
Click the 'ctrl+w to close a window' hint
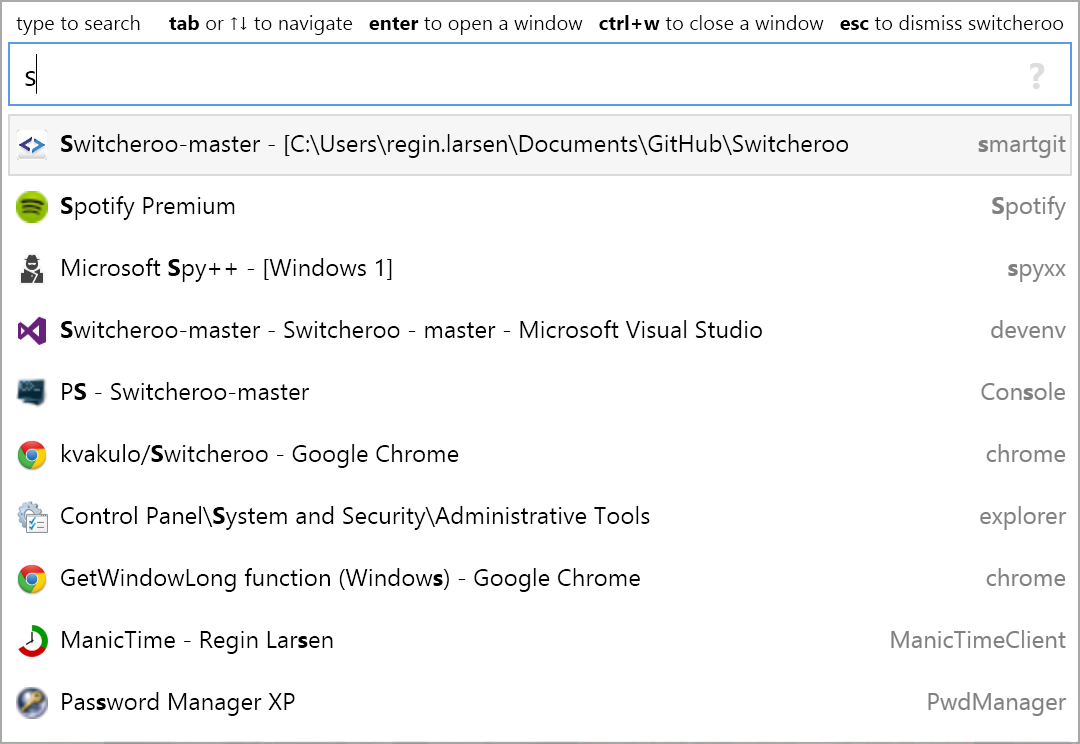711,24
